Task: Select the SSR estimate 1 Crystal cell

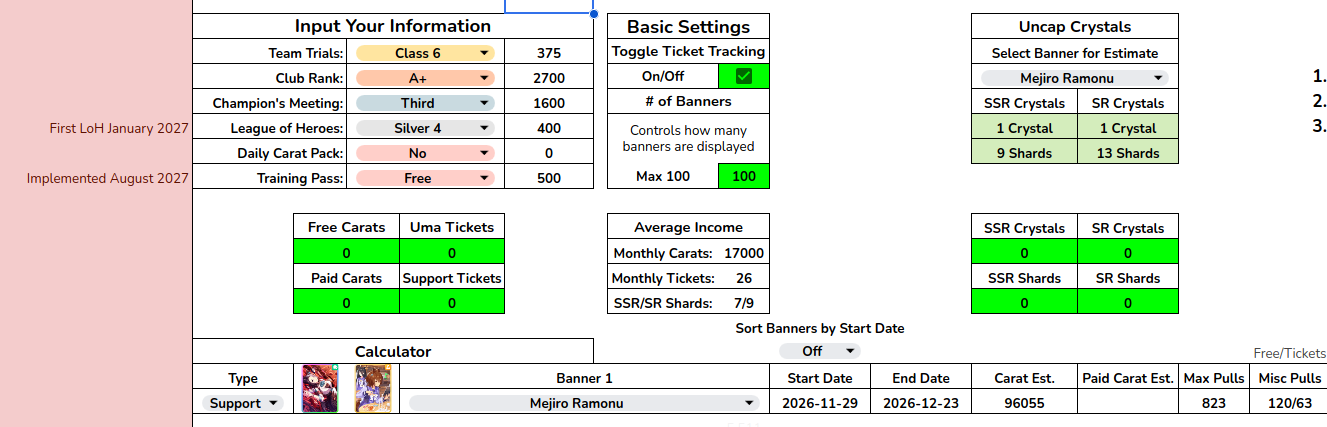Action: (1024, 128)
